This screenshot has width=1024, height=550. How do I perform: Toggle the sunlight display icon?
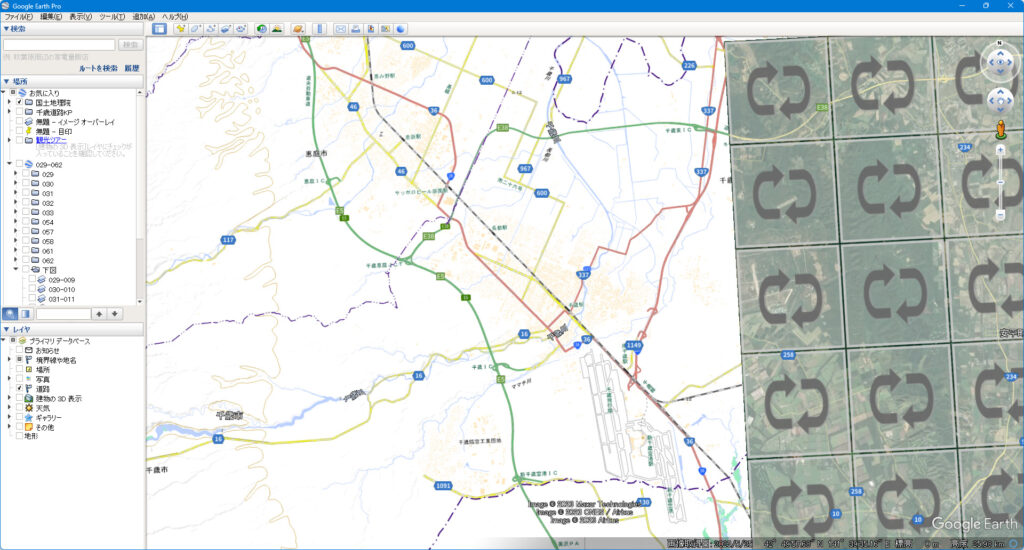coord(277,29)
